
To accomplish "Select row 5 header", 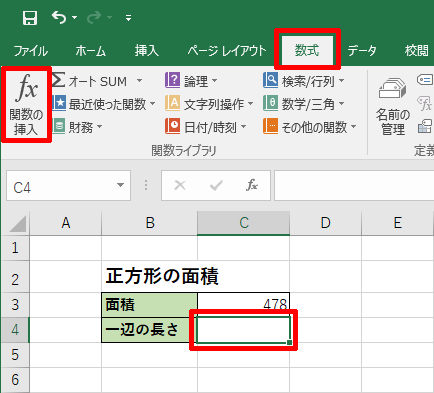I will [x=15, y=355].
